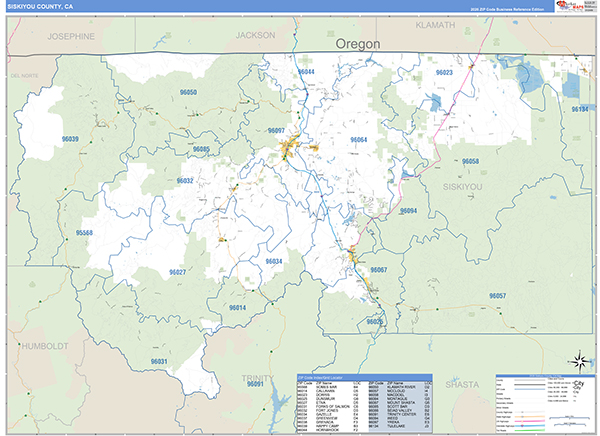Select ZIP code 96039 on map
The image size is (600, 436).
point(70,139)
